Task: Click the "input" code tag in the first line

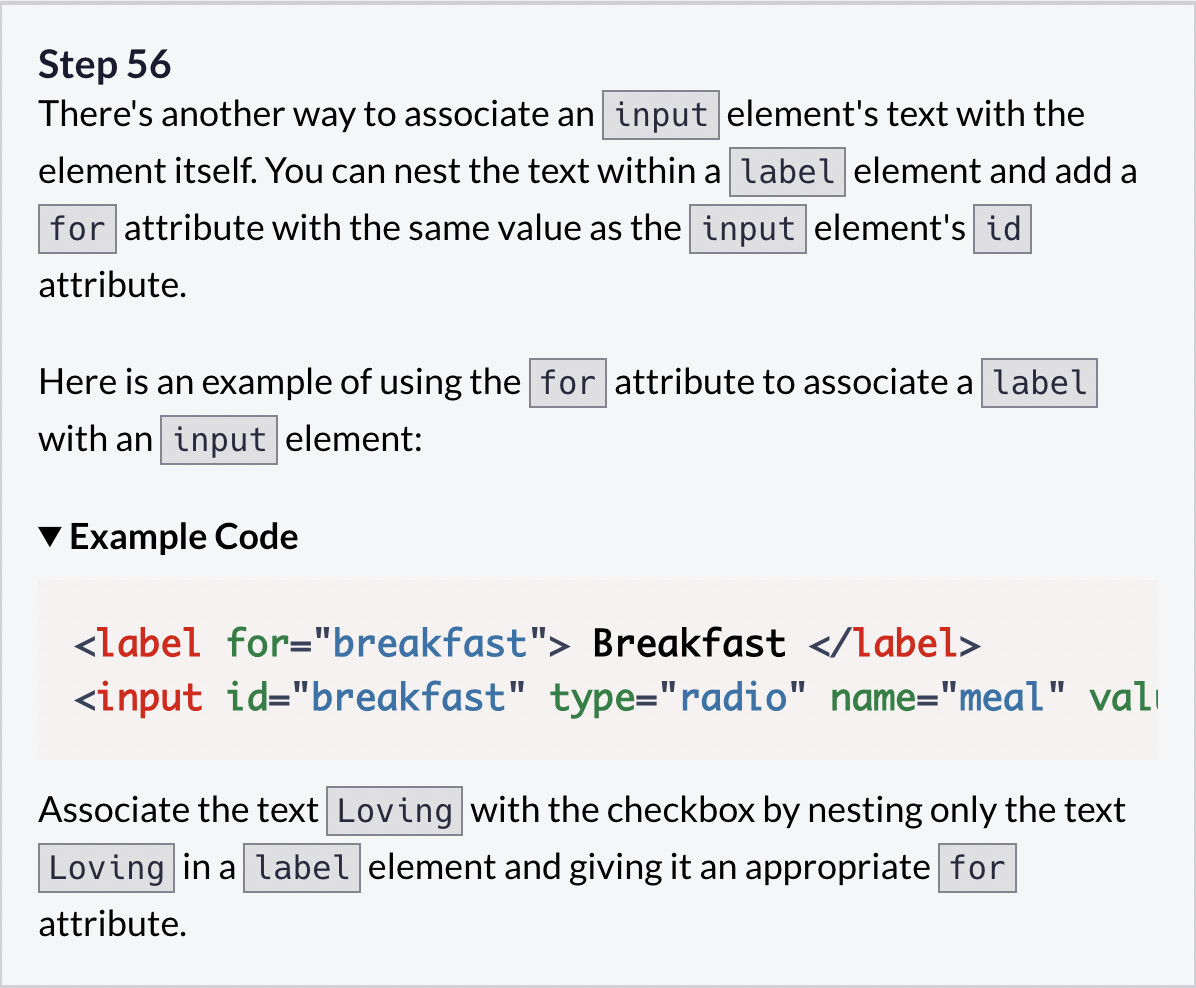Action: (660, 115)
